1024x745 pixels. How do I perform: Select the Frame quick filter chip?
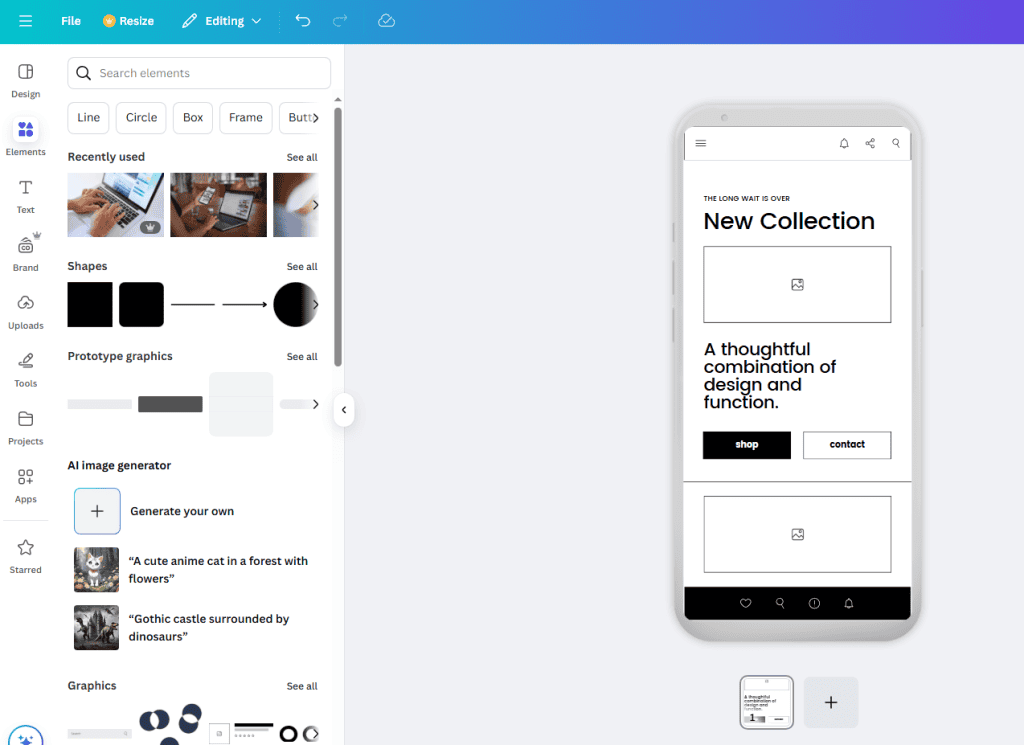tap(246, 118)
